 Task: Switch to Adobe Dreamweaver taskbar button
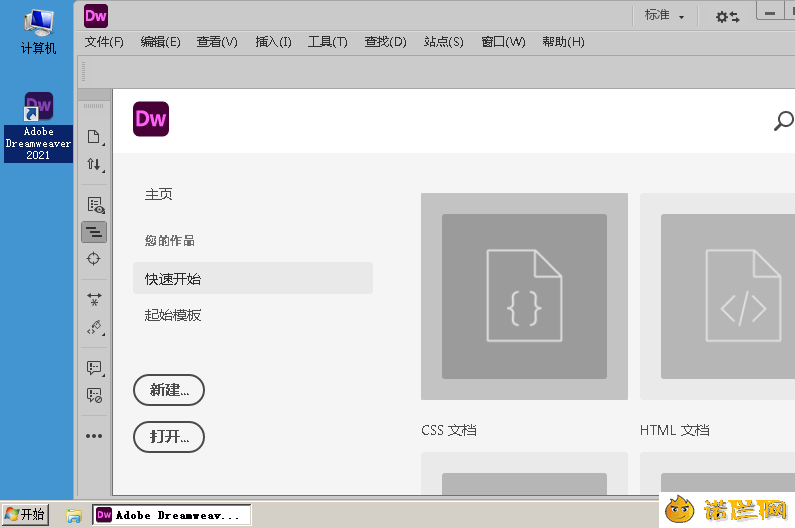[x=171, y=515]
